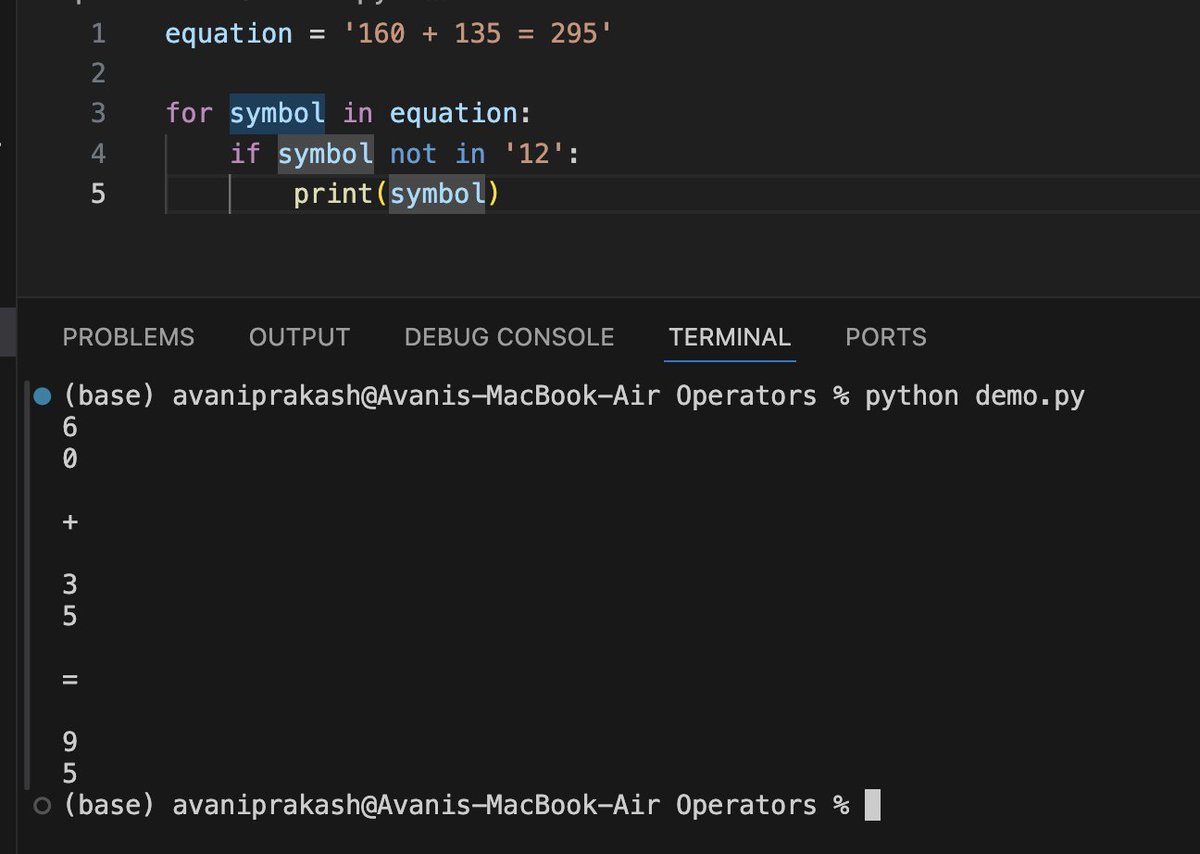This screenshot has width=1200, height=854.
Task: Click the 'print' function call on line 5
Action: click(x=333, y=193)
